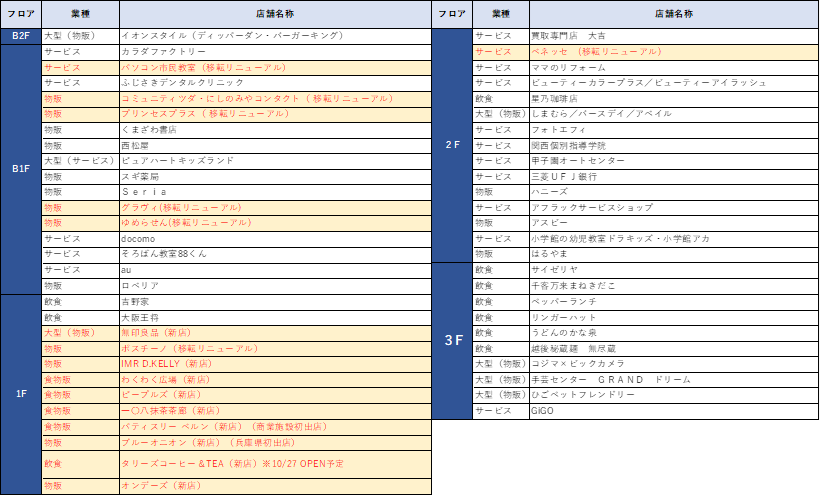The height and width of the screenshot is (496, 820).
Task: Click the パティスリー ベルン store cell
Action: (x=276, y=426)
